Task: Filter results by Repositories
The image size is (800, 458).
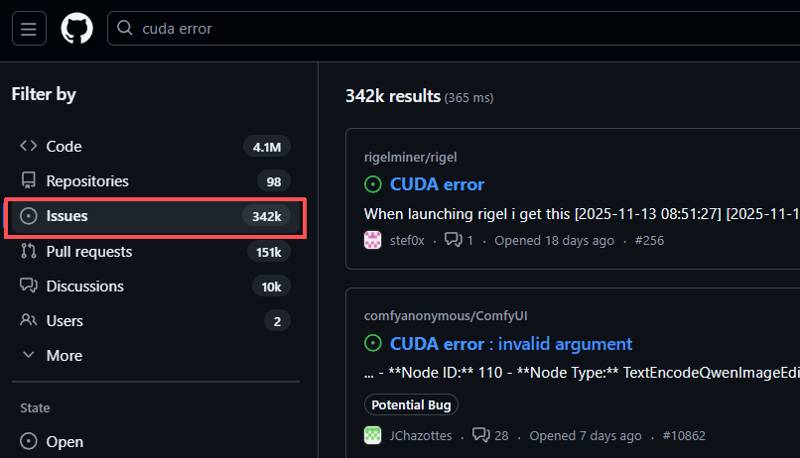Action: (87, 181)
